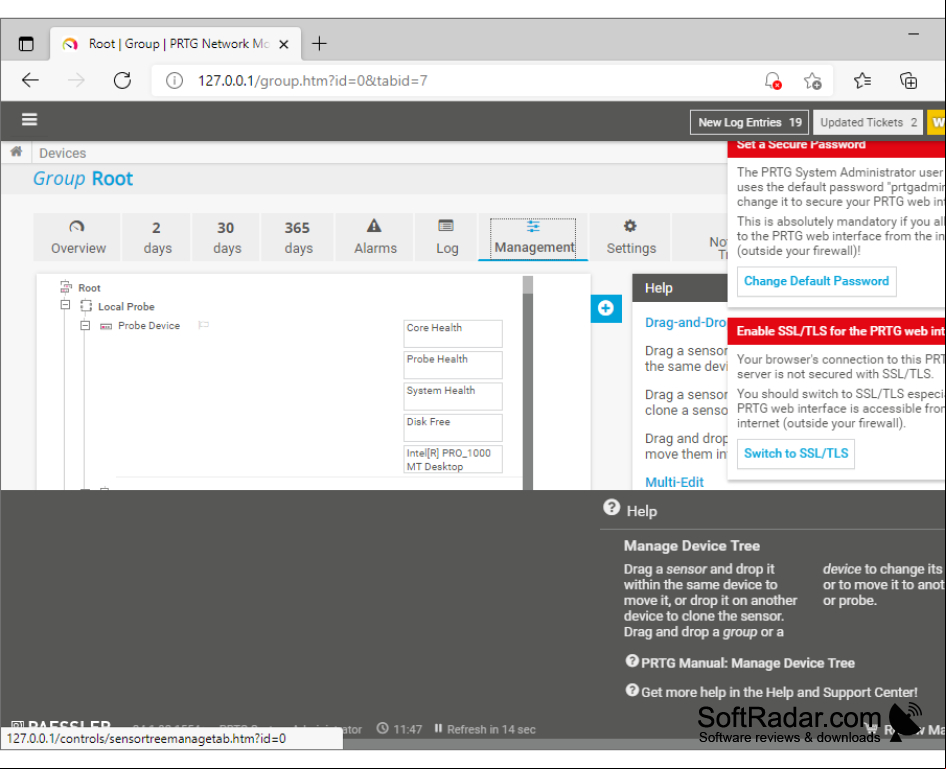Select Probe Device in tree
Screen dimensions: 946x769
click(x=148, y=326)
